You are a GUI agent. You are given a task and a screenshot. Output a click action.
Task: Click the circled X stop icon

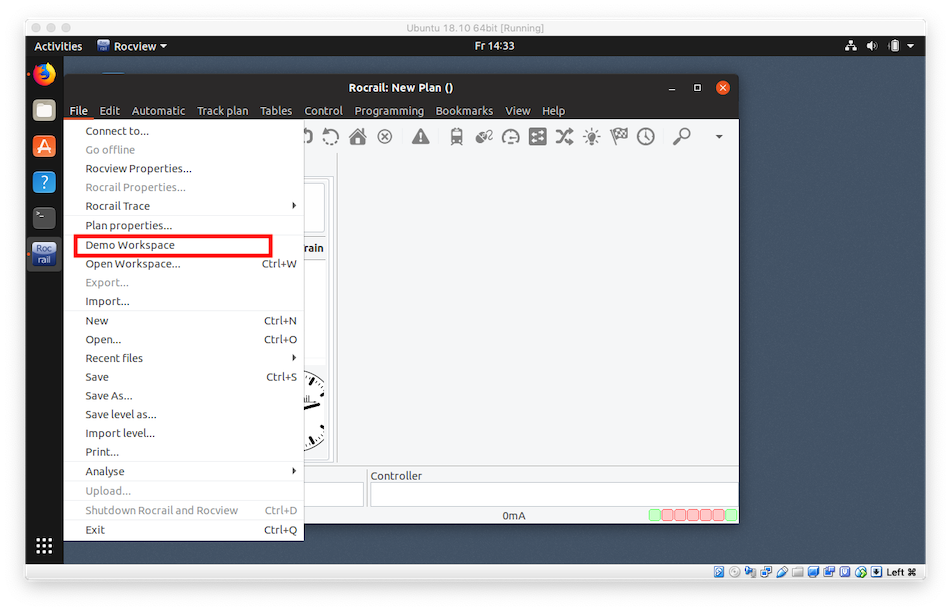385,137
